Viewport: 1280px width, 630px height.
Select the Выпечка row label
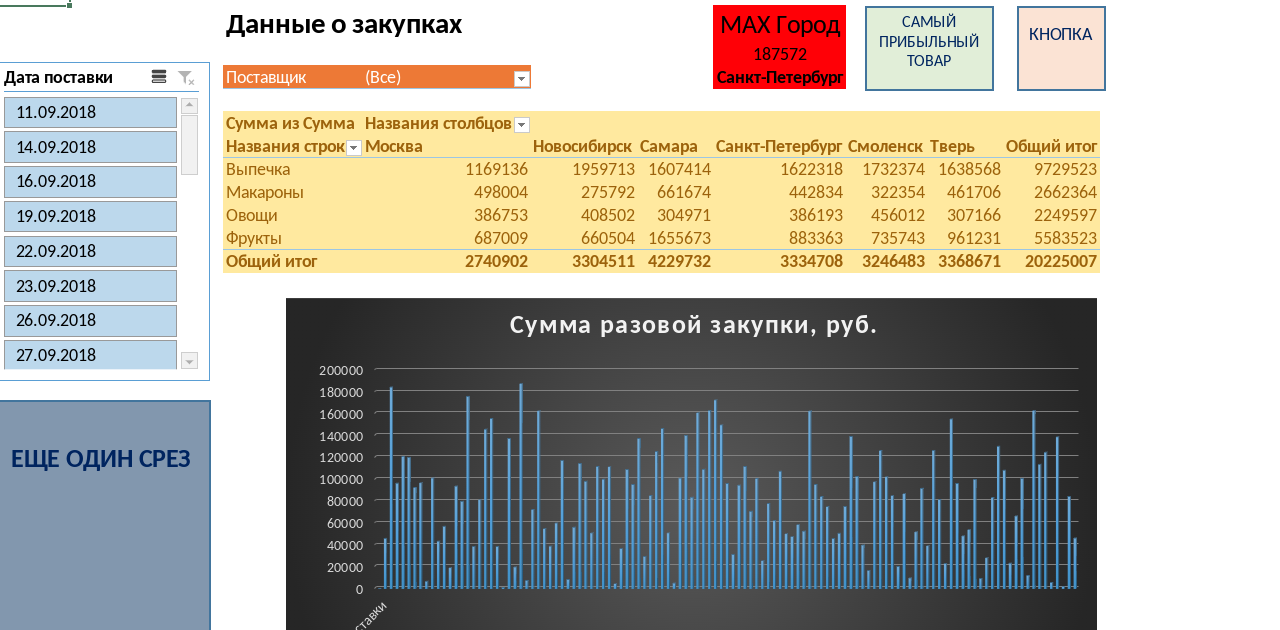[x=258, y=170]
